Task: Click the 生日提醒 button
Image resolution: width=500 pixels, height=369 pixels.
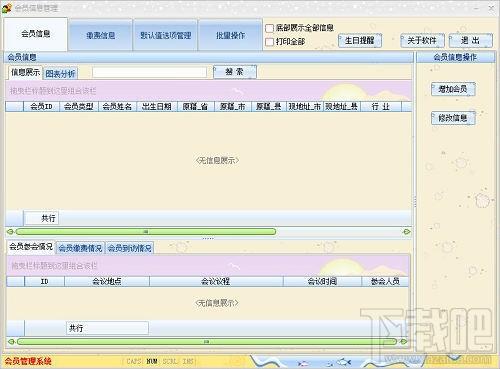Action: [360, 41]
